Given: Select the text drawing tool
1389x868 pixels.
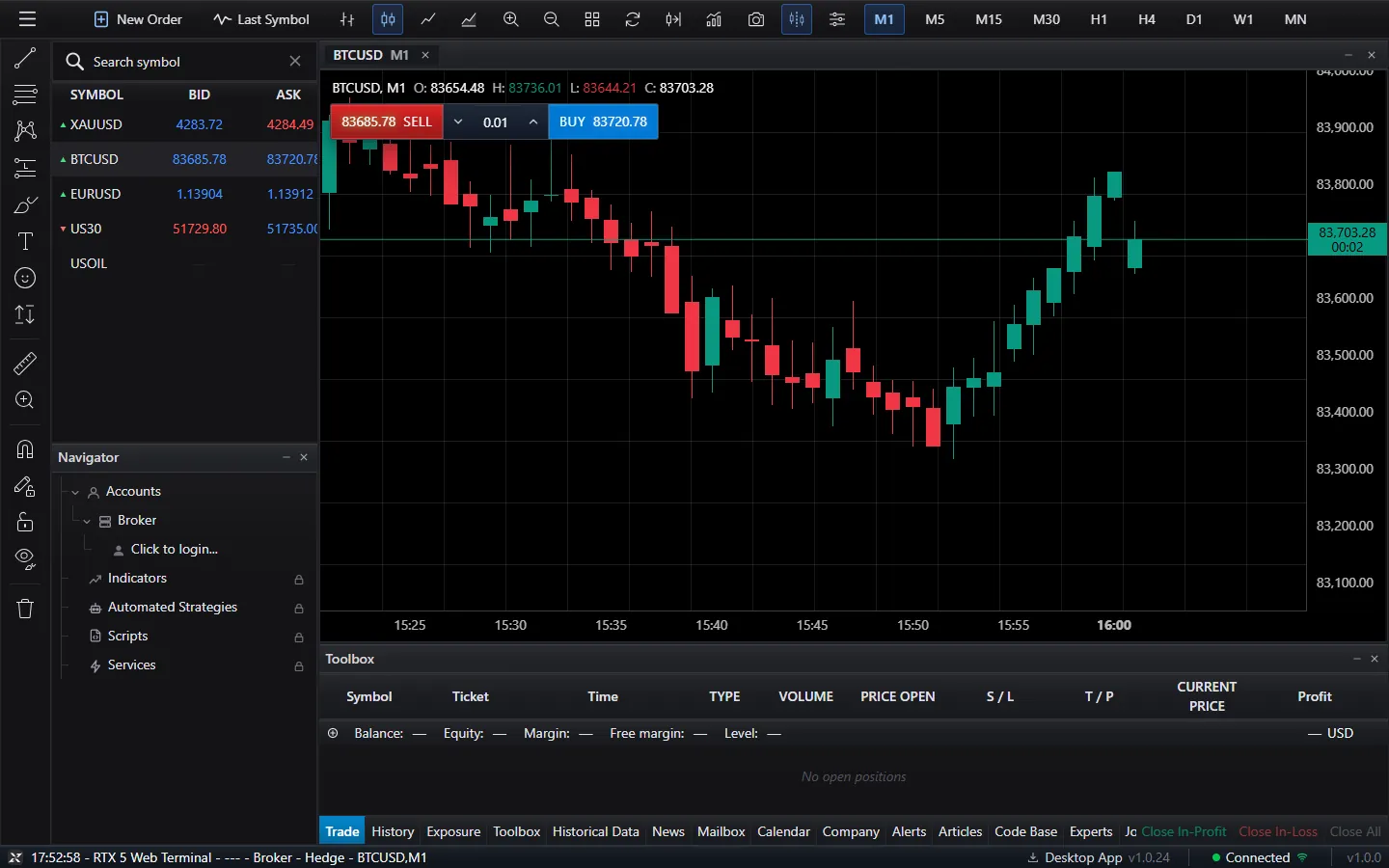Looking at the screenshot, I should pyautogui.click(x=25, y=241).
